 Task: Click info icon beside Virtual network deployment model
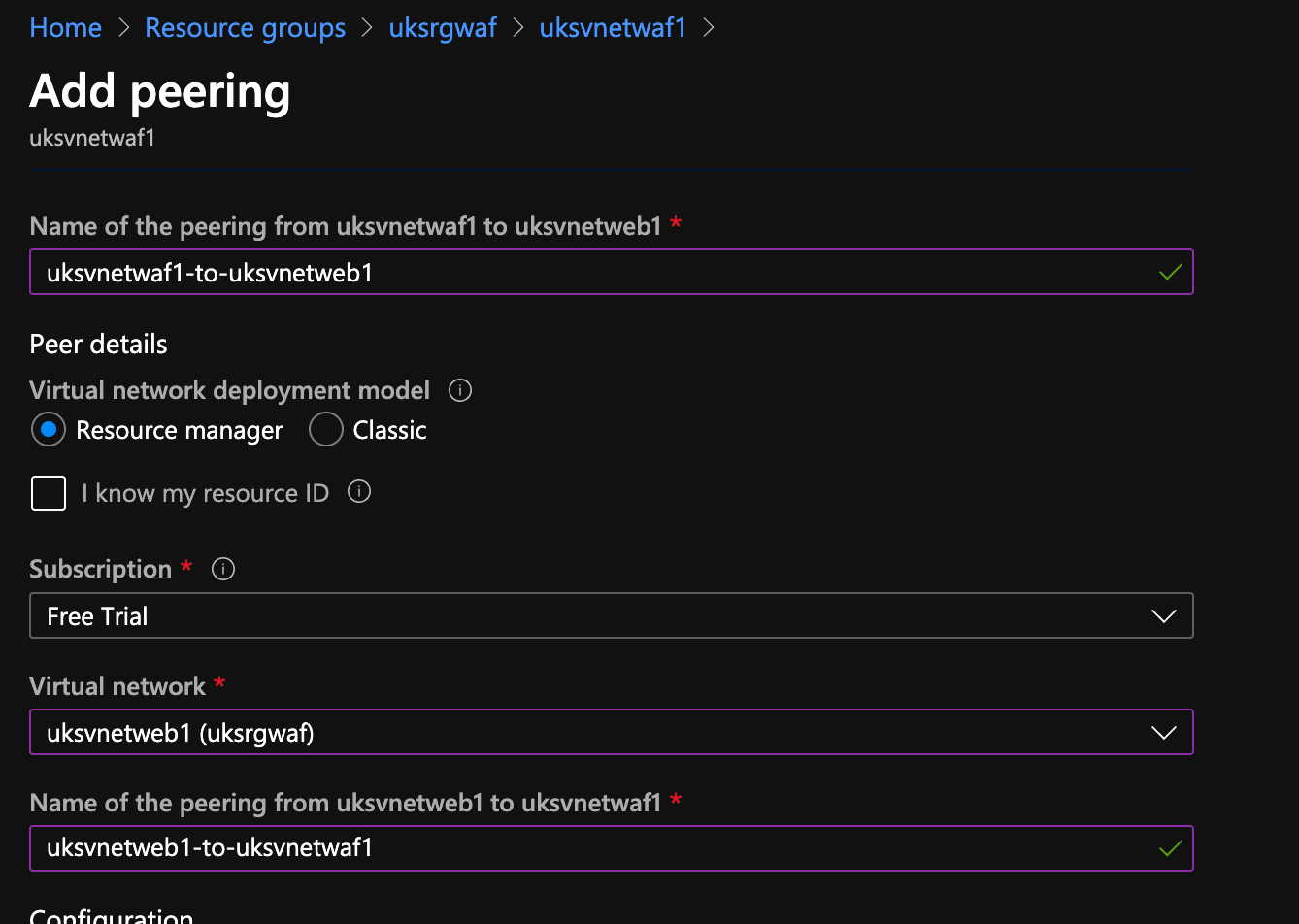[460, 390]
